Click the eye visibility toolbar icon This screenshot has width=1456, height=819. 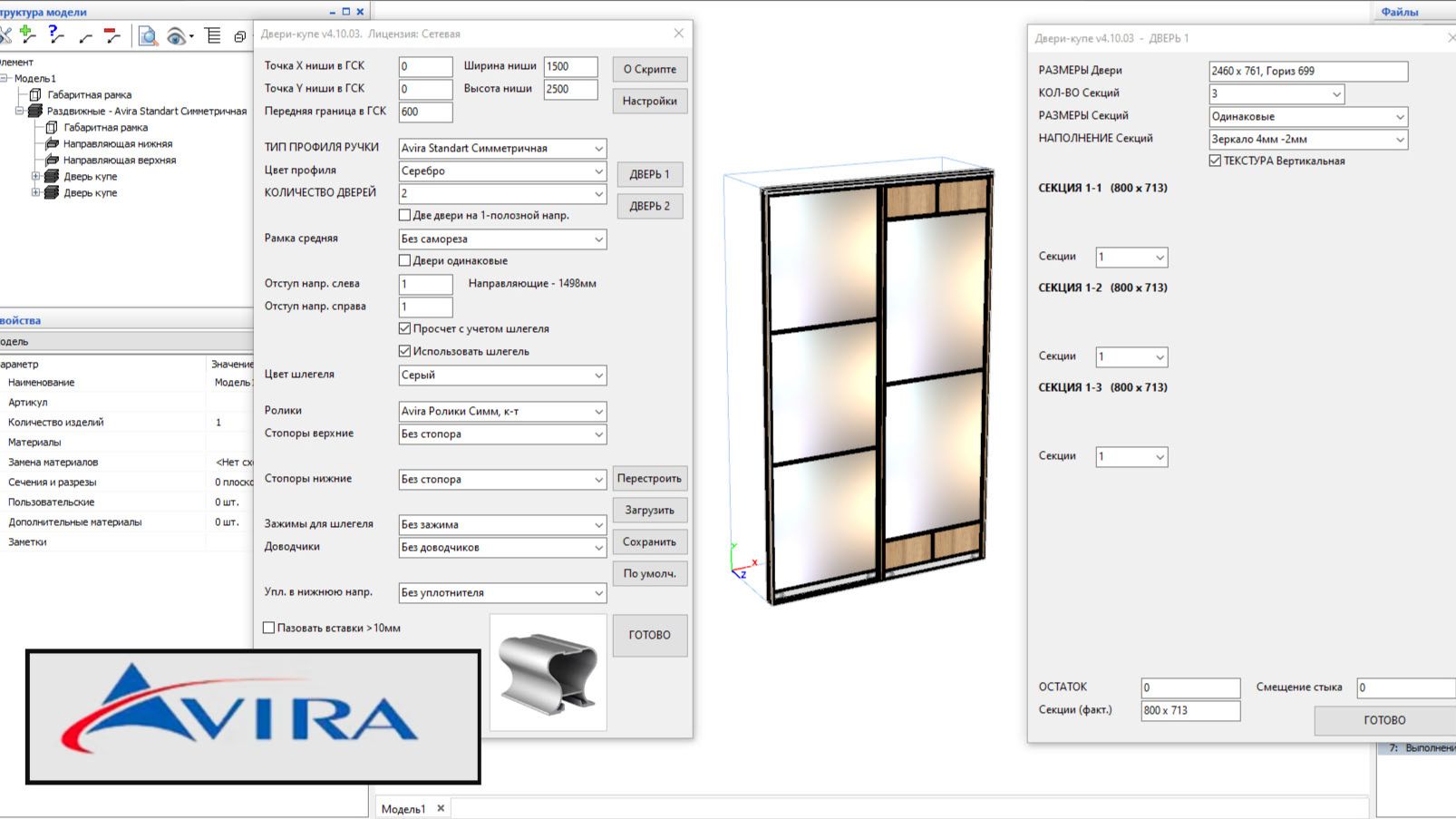(177, 36)
